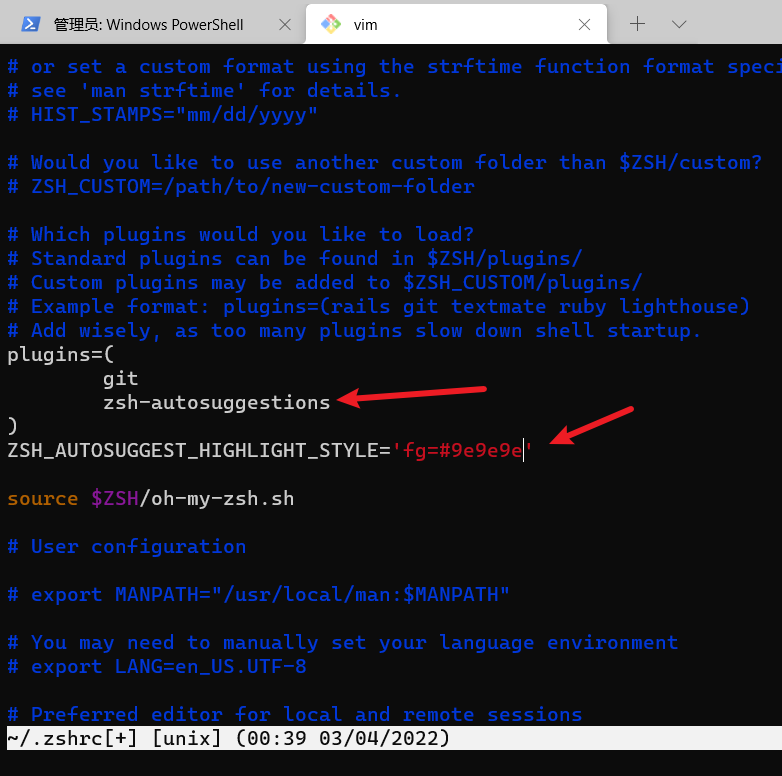Click the 'export LANG=en_US.UTF-8' comment
Screen dimensions: 782x776
pos(157,666)
